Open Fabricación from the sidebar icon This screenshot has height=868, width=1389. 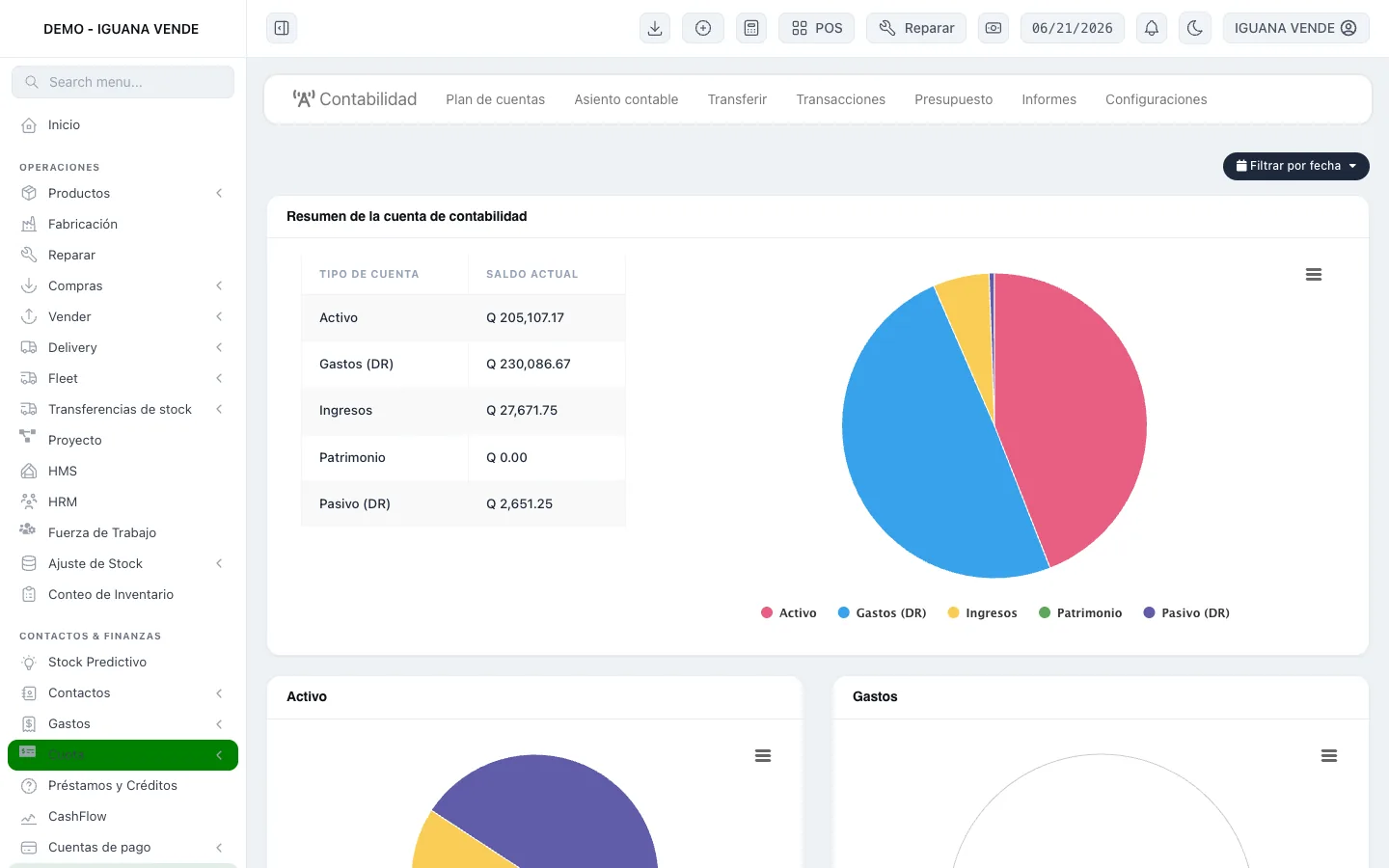coord(29,224)
